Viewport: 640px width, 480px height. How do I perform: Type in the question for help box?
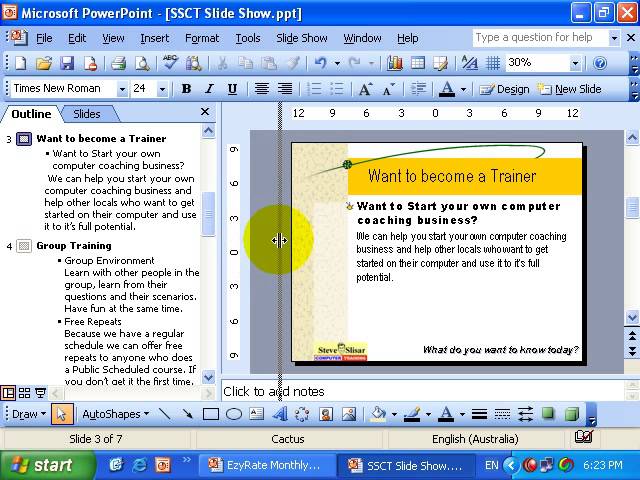pyautogui.click(x=540, y=38)
